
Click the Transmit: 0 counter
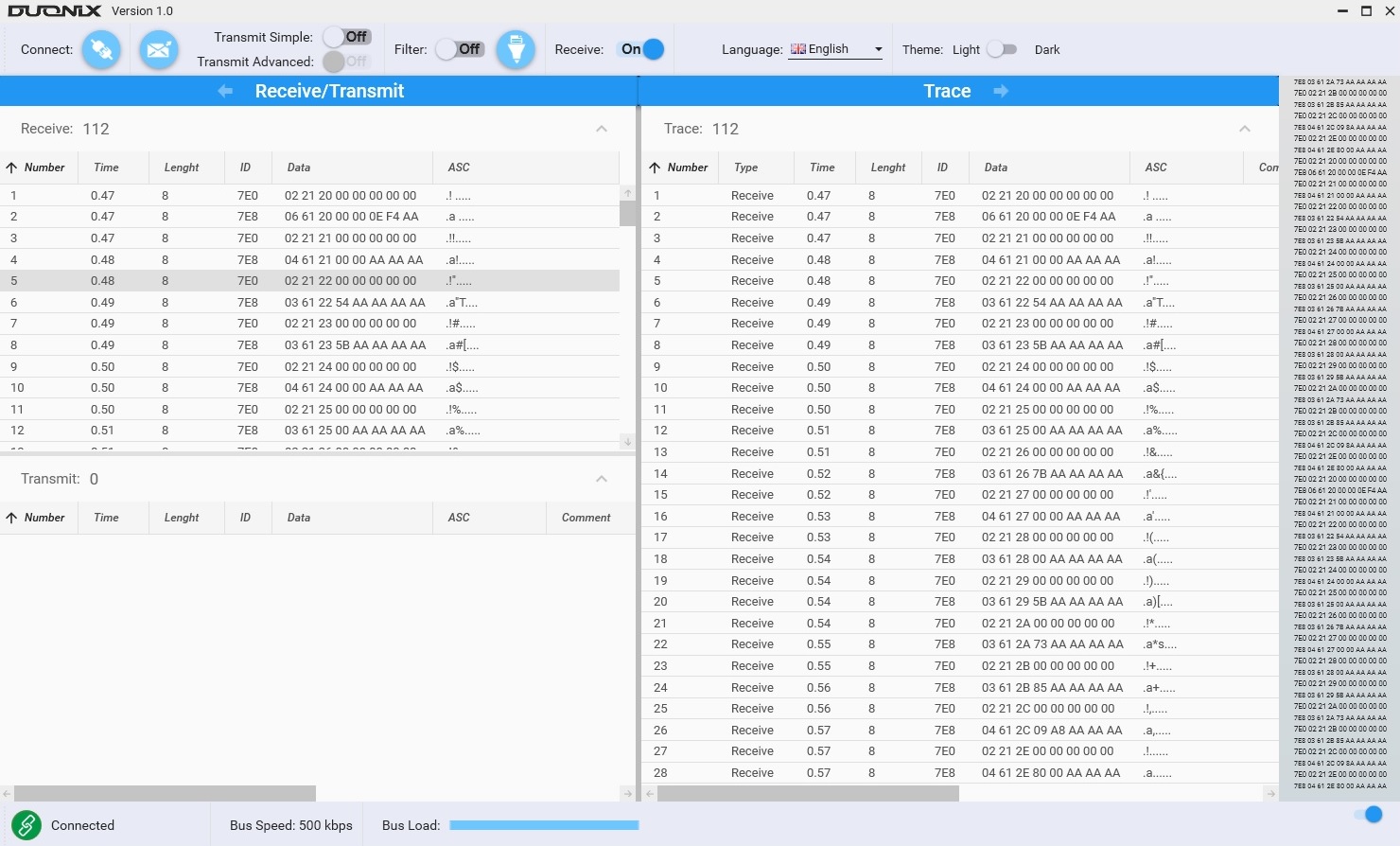click(60, 479)
